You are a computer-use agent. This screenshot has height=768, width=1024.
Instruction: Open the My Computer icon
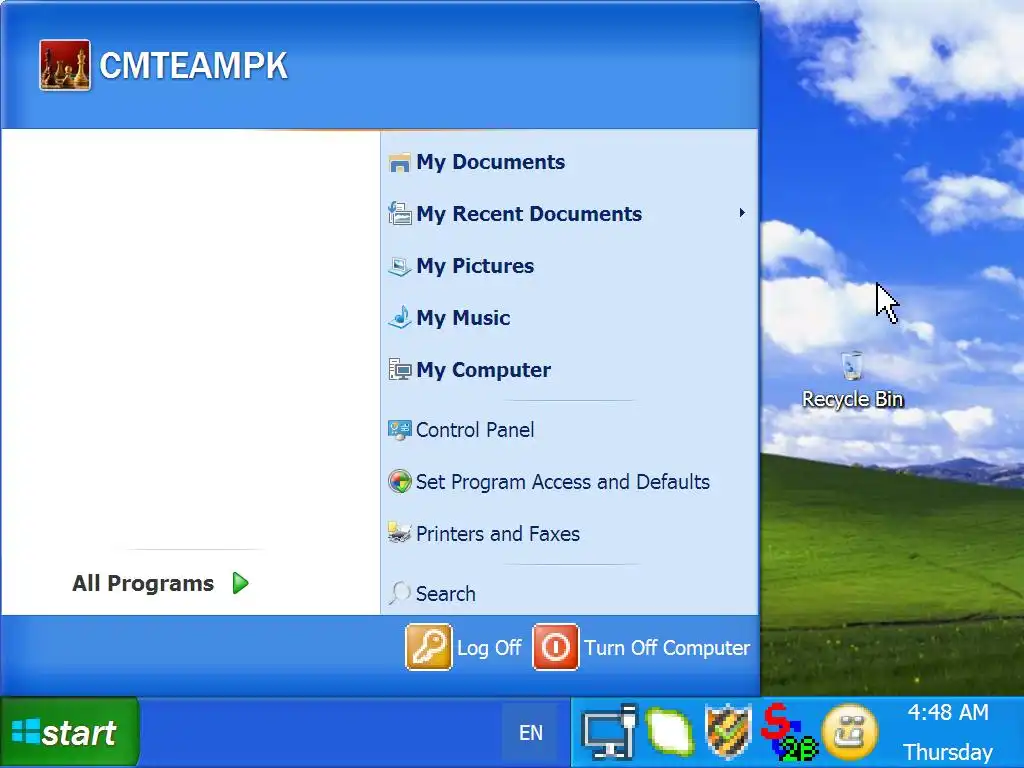399,370
